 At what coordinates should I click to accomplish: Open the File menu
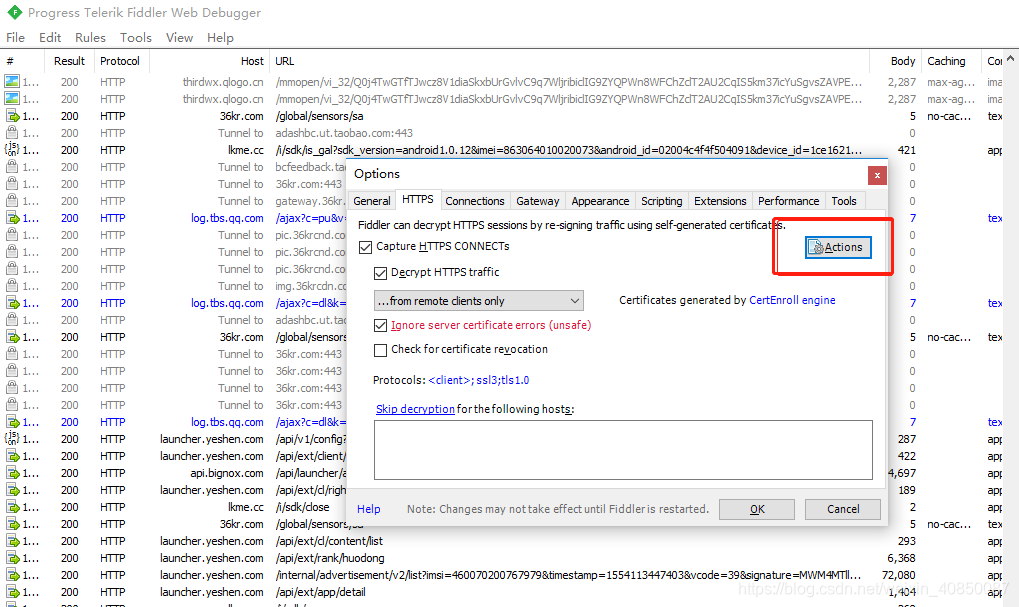[16, 38]
